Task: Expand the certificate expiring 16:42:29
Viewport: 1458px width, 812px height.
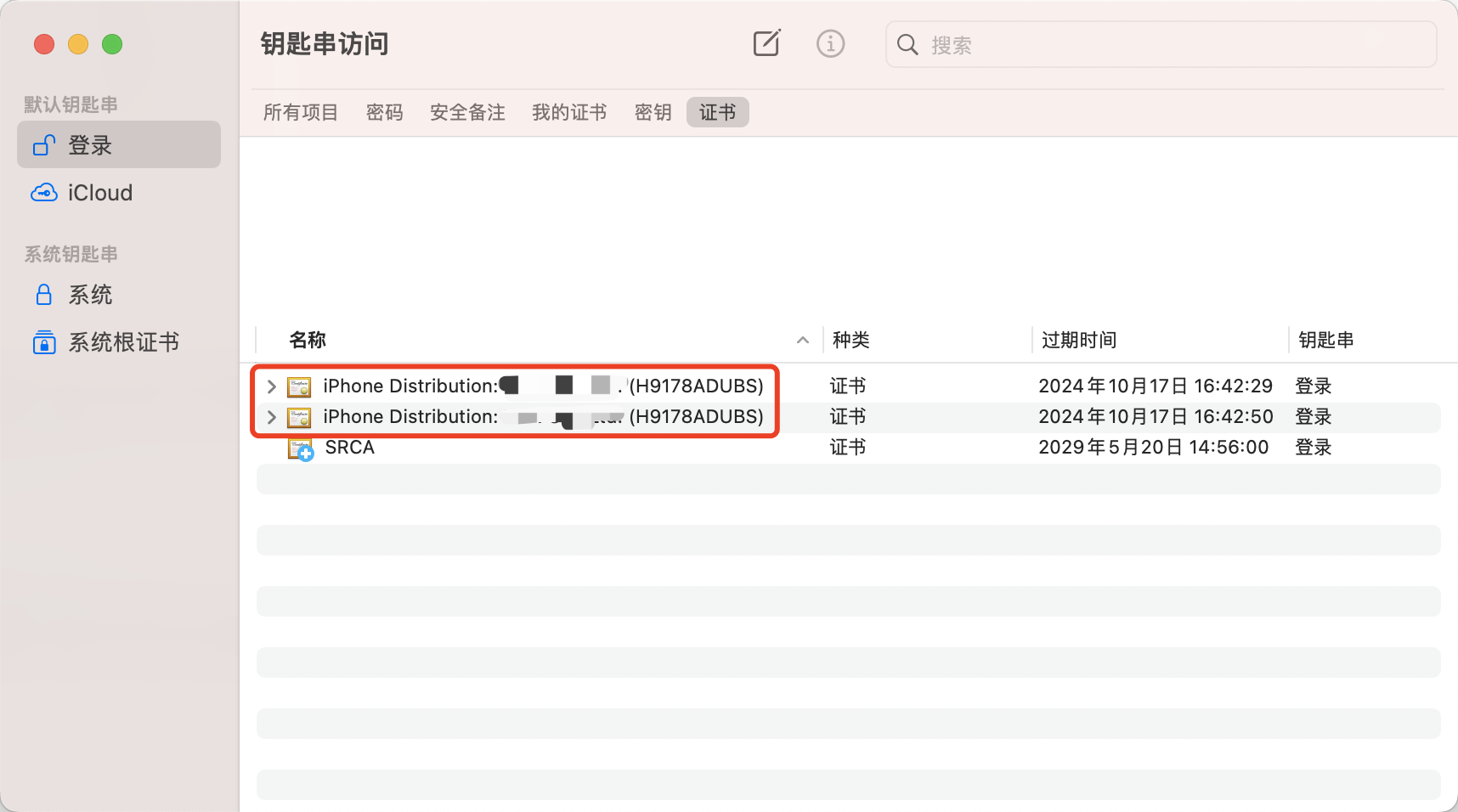Action: click(x=271, y=386)
